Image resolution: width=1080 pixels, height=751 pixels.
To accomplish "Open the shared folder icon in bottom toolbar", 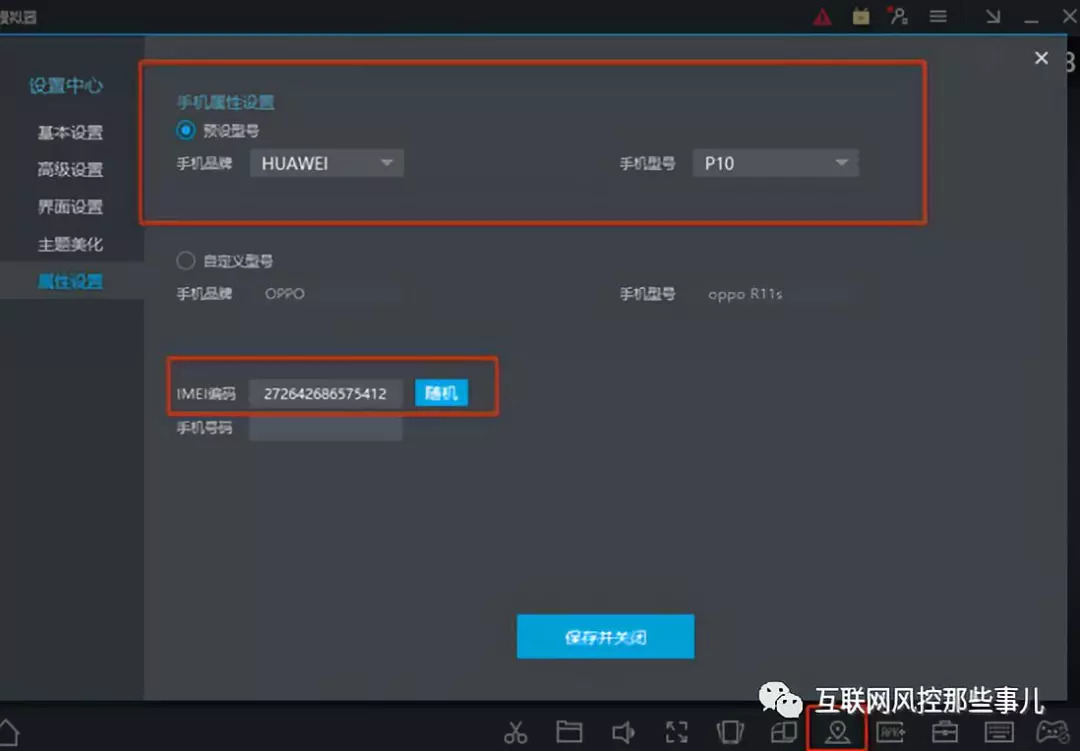I will 569,732.
